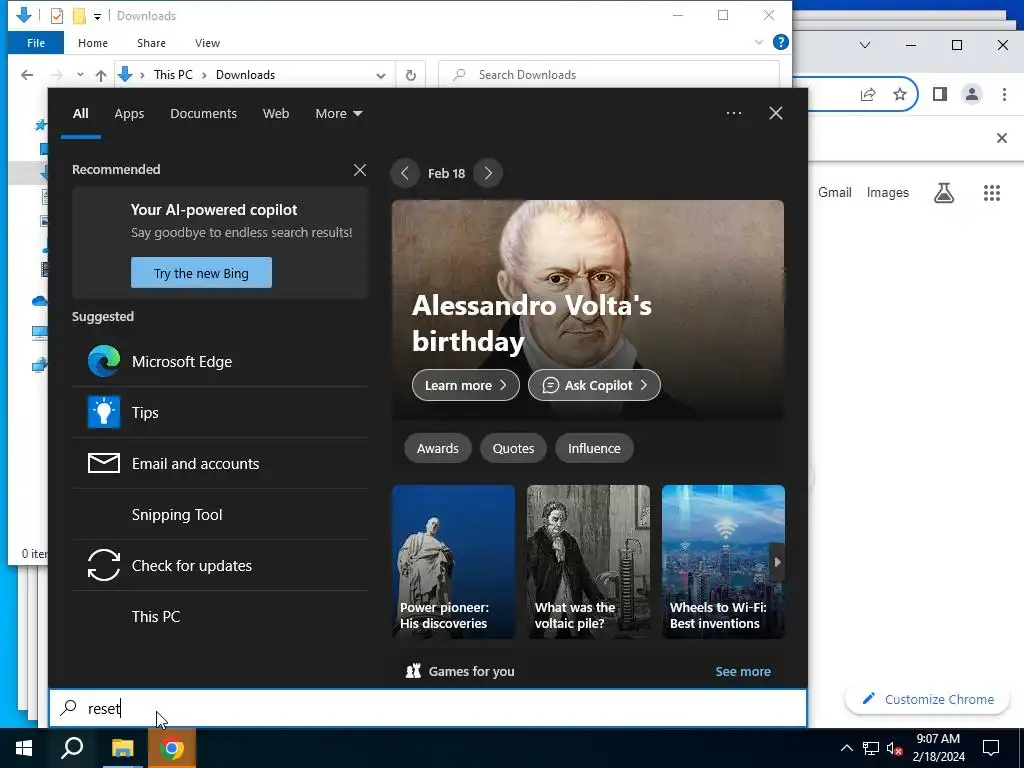Viewport: 1024px width, 768px height.
Task: Go to next day after Feb 18
Action: tap(488, 173)
